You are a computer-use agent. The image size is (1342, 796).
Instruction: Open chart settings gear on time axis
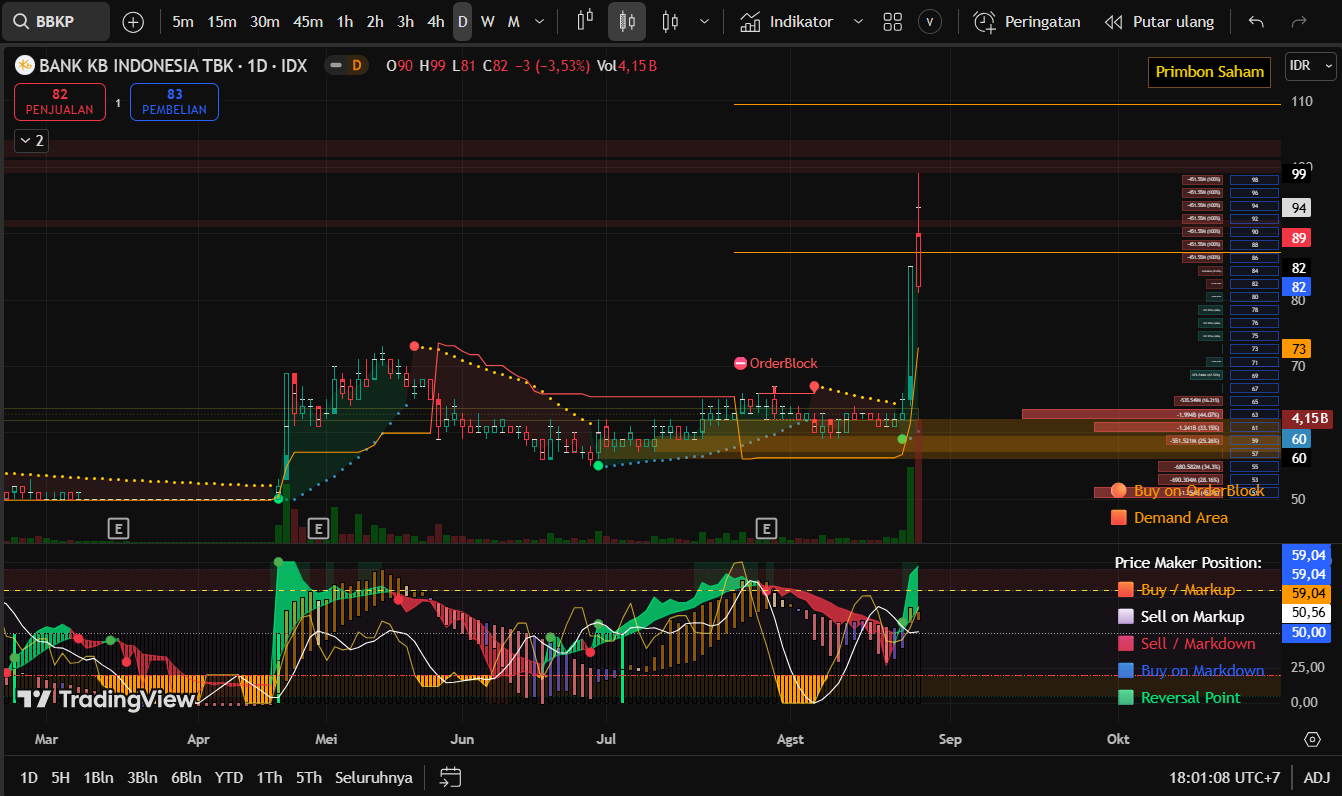(1312, 739)
